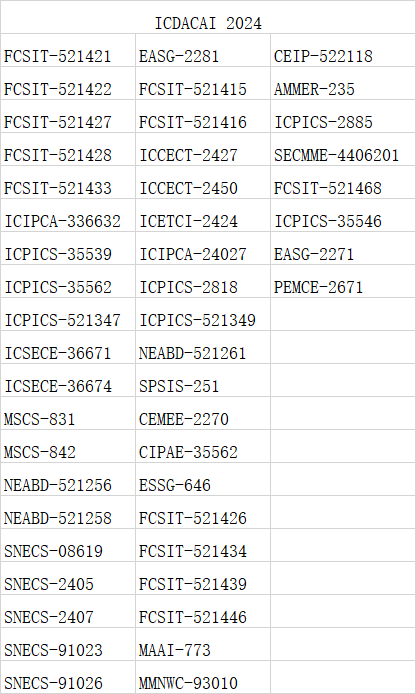The width and height of the screenshot is (416, 694).
Task: Select cell AMMER-235
Action: tap(343, 83)
